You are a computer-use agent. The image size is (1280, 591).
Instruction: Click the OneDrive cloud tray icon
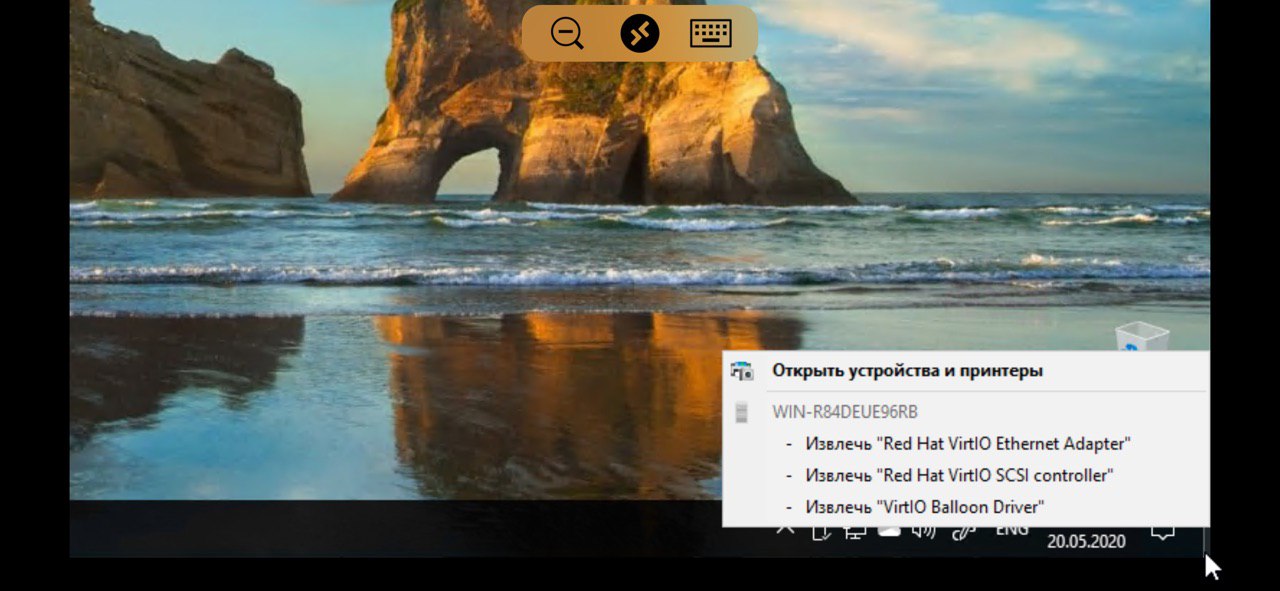889,531
